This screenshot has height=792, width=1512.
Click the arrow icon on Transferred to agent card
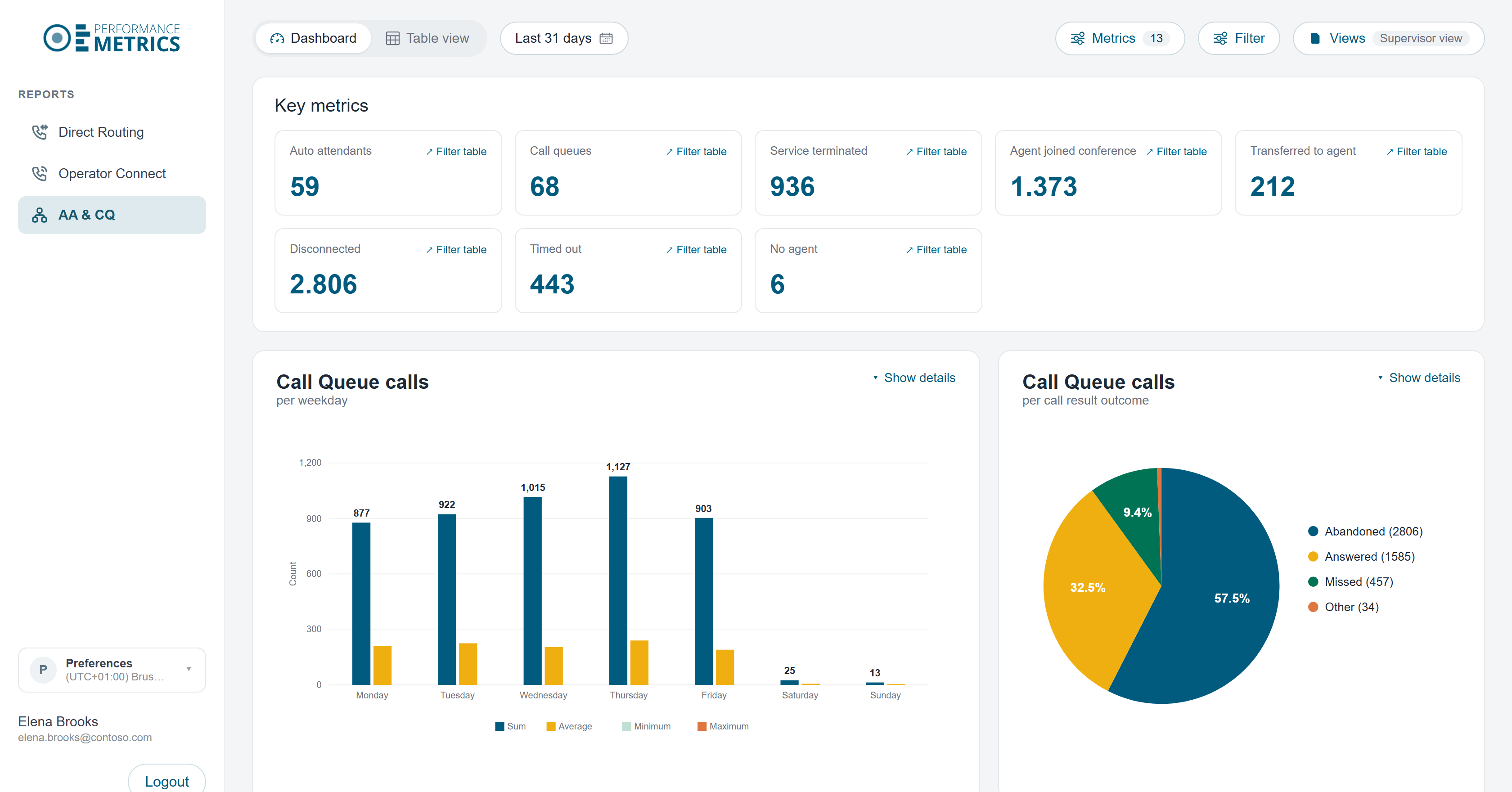(x=1389, y=152)
